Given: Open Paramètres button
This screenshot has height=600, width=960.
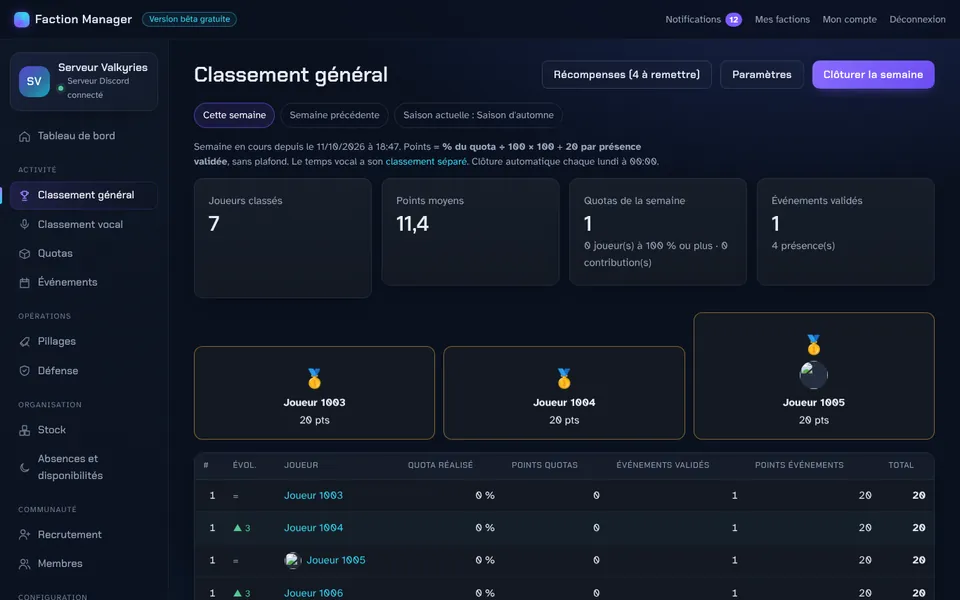Looking at the screenshot, I should pos(762,75).
